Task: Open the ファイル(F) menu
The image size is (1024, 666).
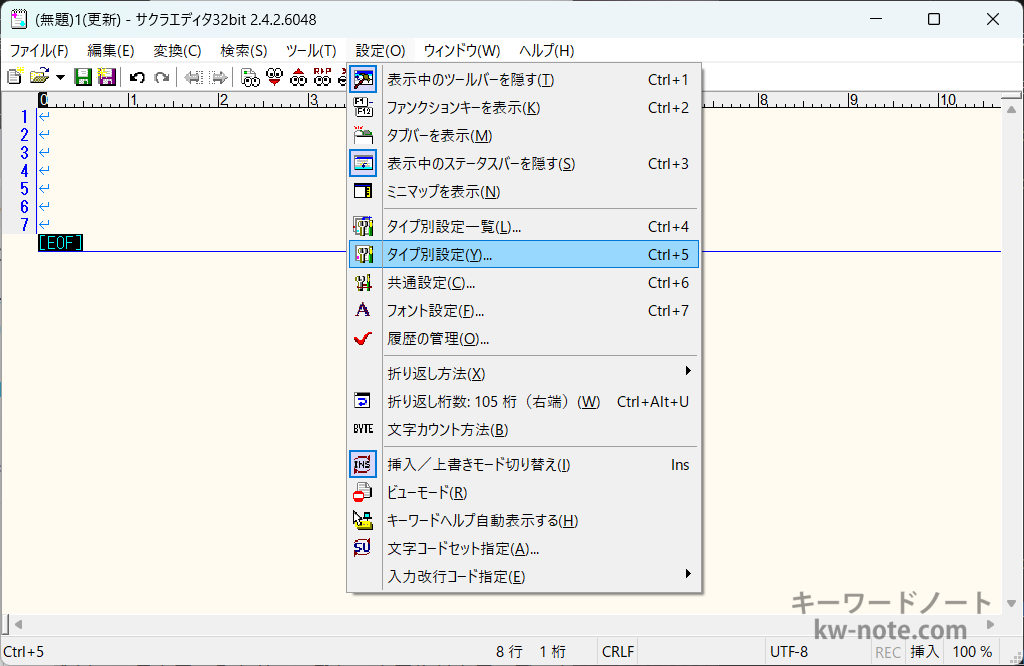Action: point(39,50)
